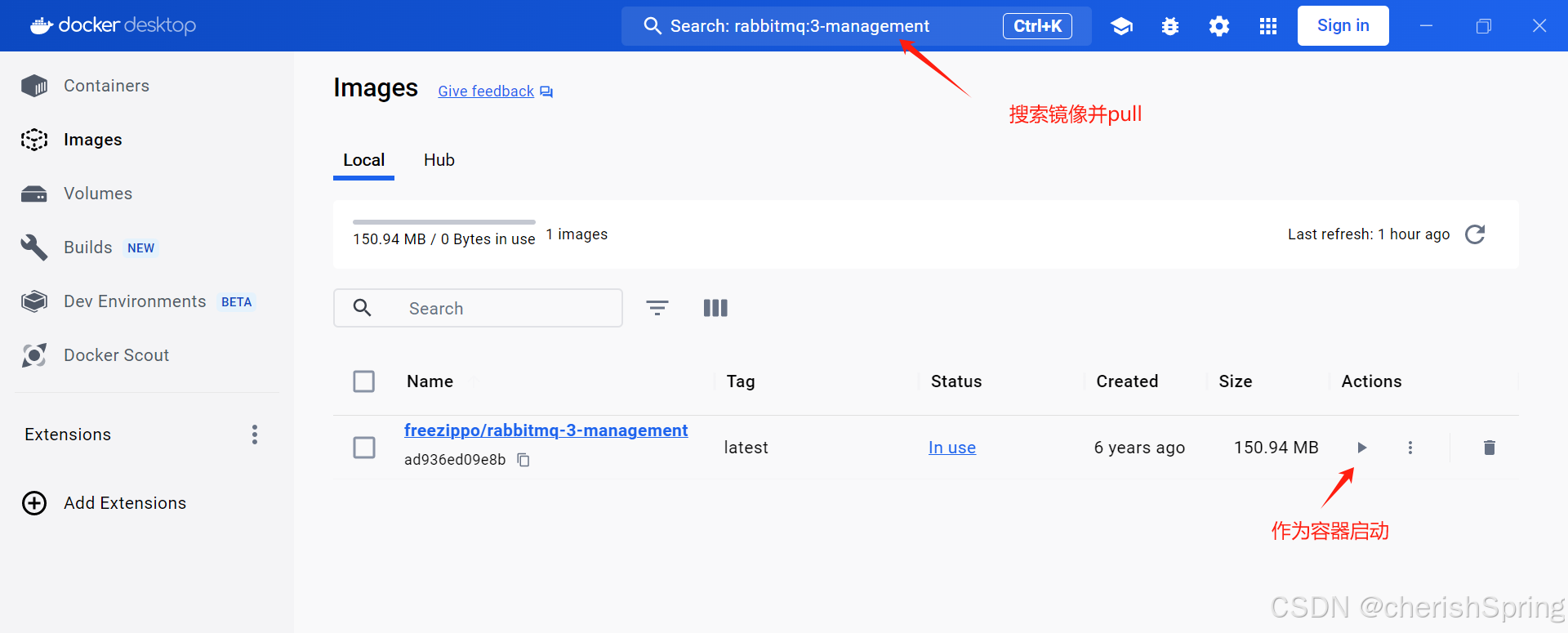Sort by the Size column header
This screenshot has width=1568, height=633.
(1236, 381)
